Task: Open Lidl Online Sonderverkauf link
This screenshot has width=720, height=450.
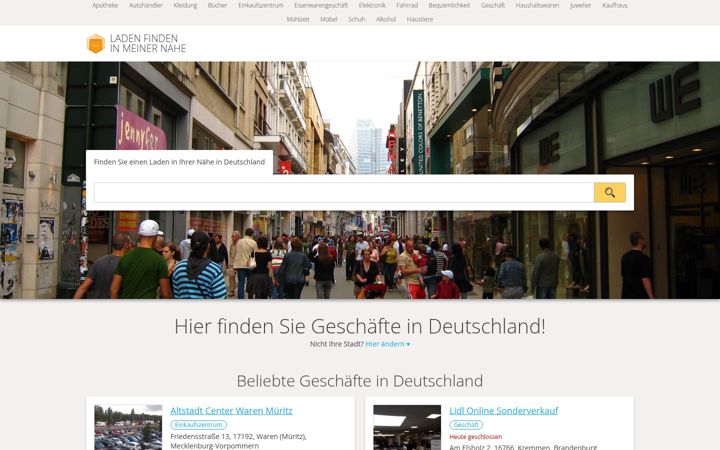Action: [504, 411]
